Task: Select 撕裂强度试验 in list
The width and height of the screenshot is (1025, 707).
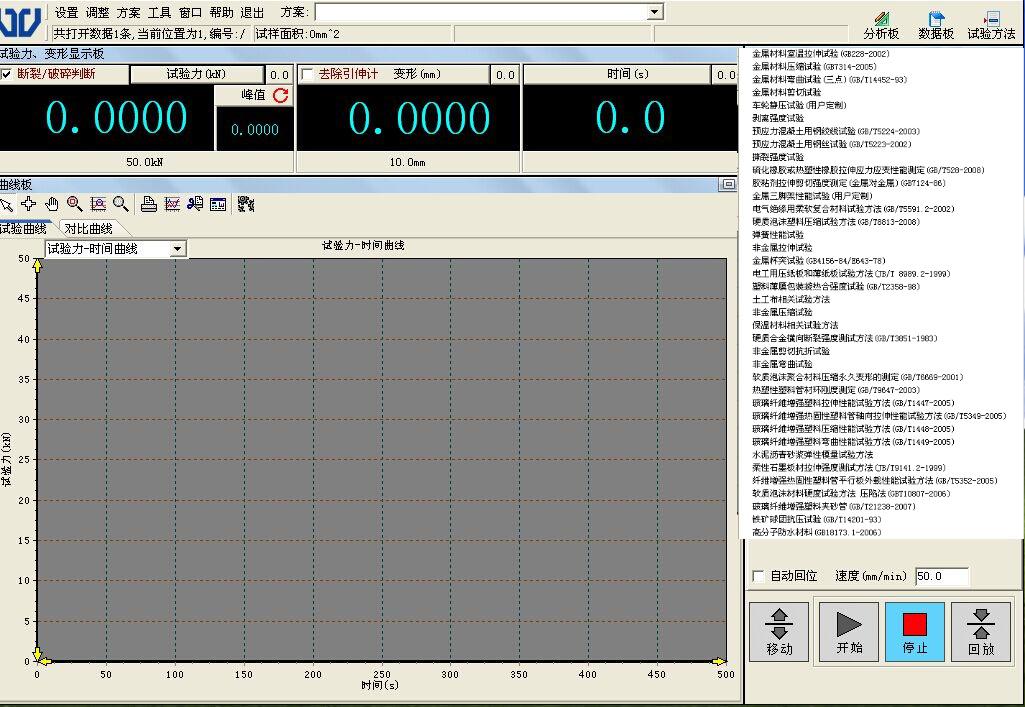Action: click(x=778, y=157)
